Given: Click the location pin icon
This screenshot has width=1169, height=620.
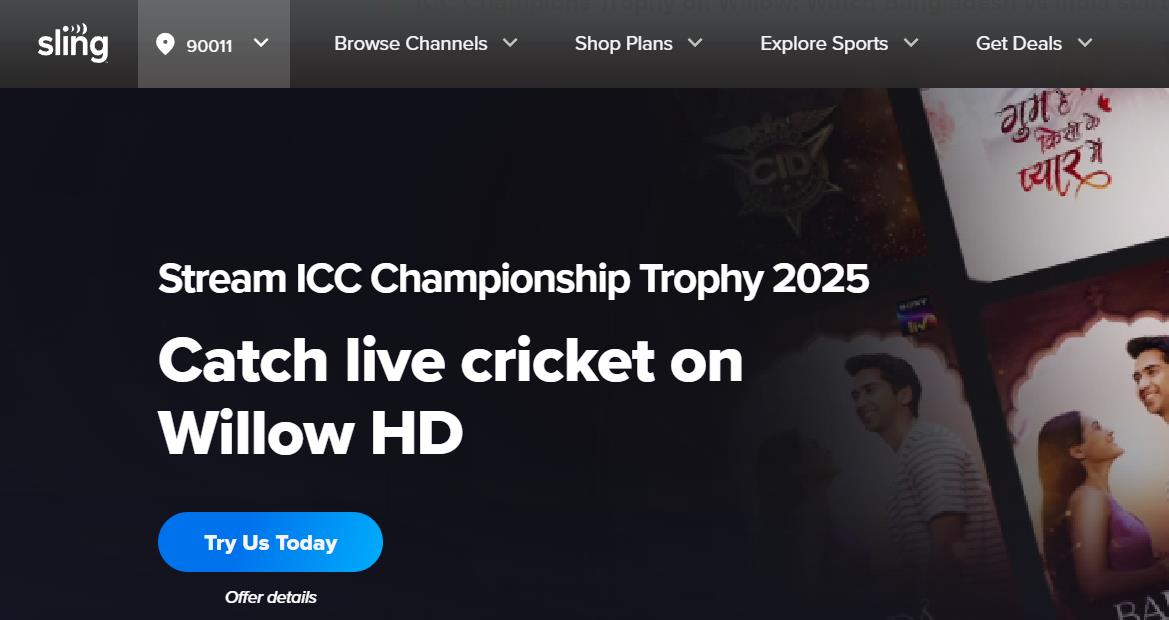Looking at the screenshot, I should point(165,44).
